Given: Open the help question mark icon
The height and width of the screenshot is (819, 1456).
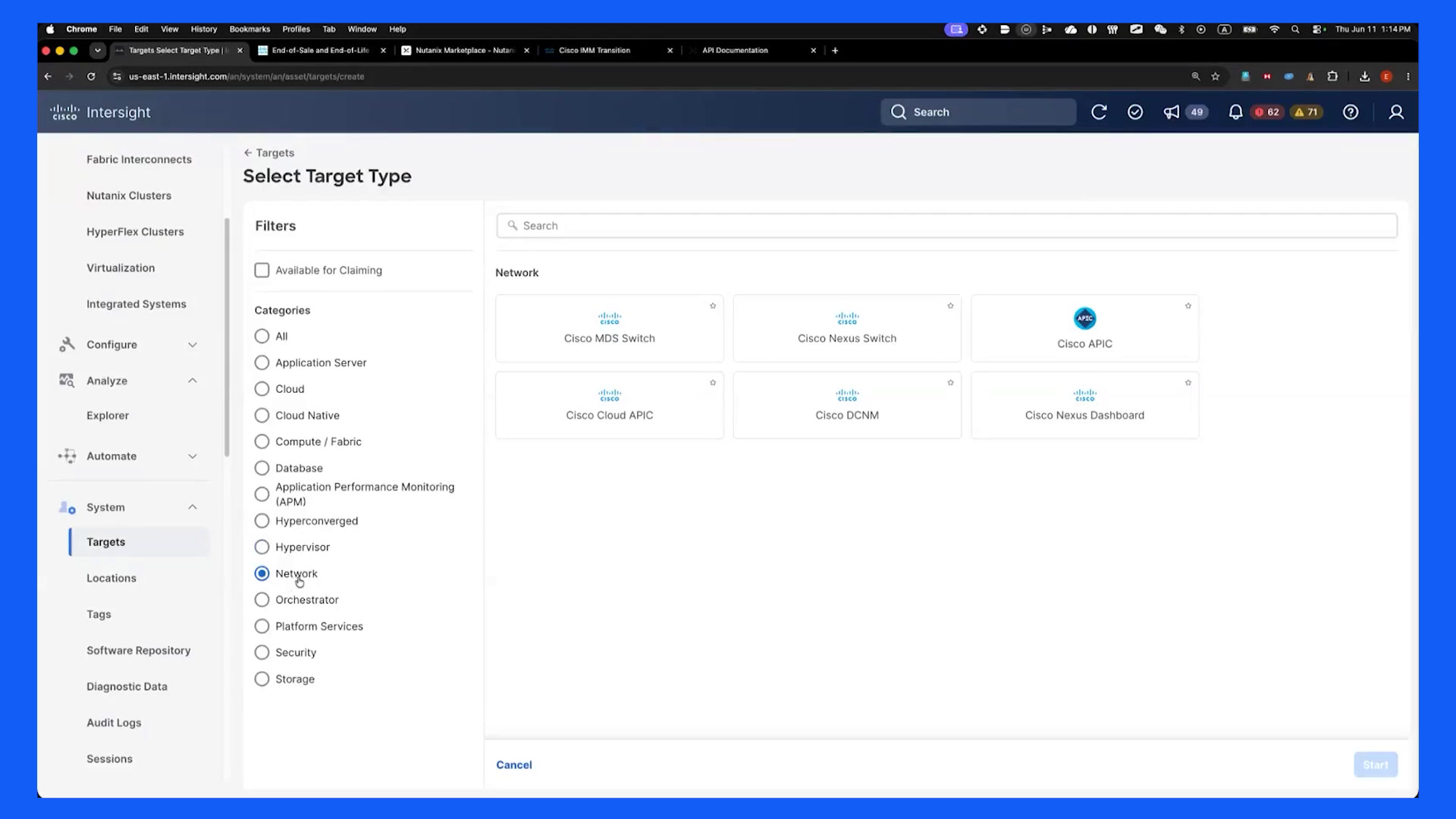Looking at the screenshot, I should [1351, 112].
